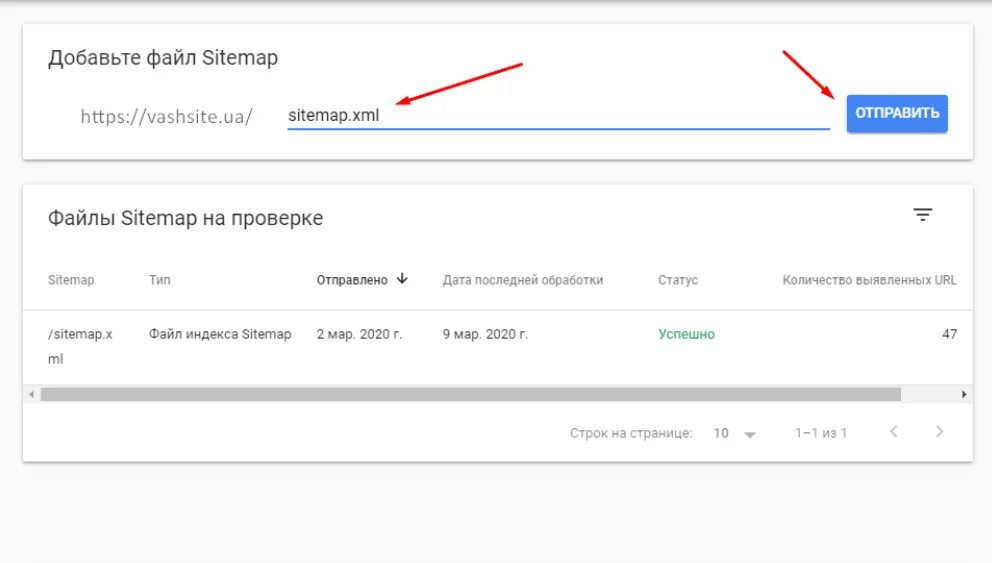
Task: Click the Отправлено column header
Action: pyautogui.click(x=352, y=280)
